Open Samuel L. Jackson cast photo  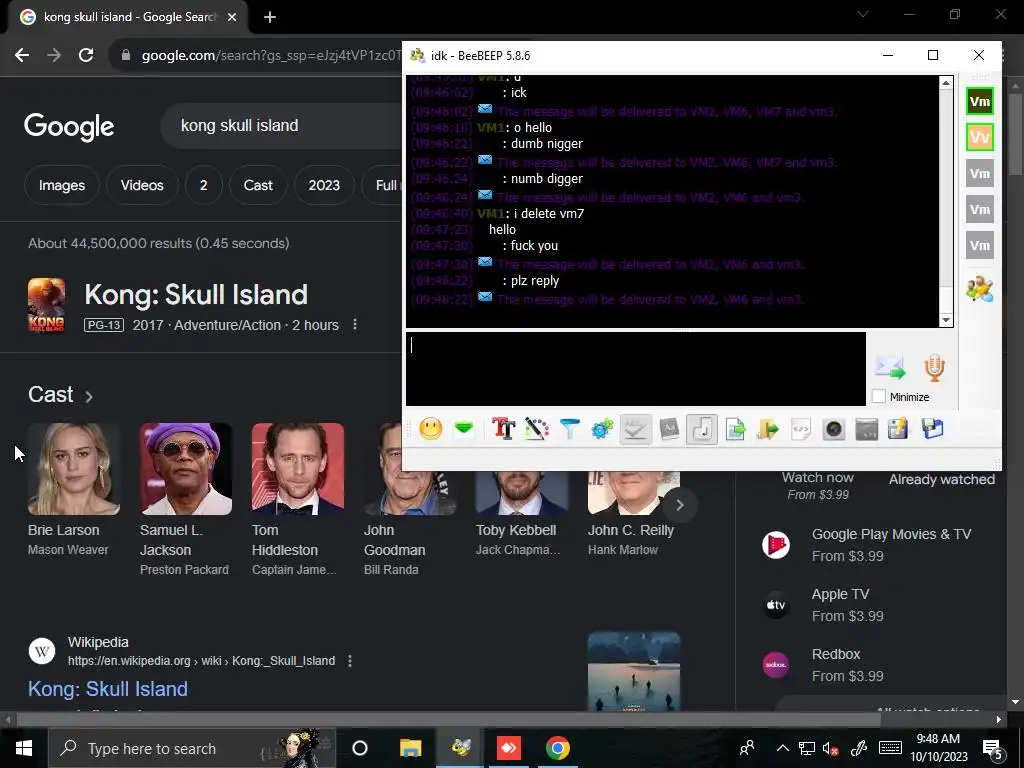pyautogui.click(x=186, y=469)
